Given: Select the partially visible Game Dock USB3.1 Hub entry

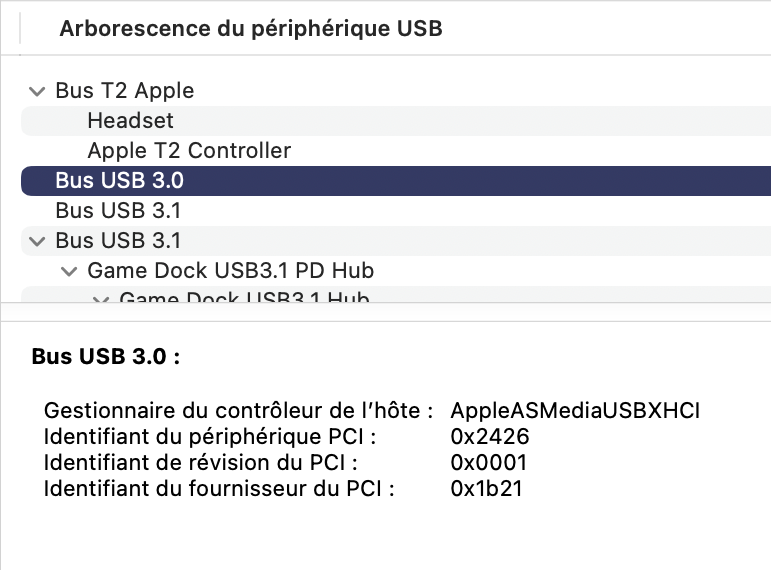Looking at the screenshot, I should [244, 297].
